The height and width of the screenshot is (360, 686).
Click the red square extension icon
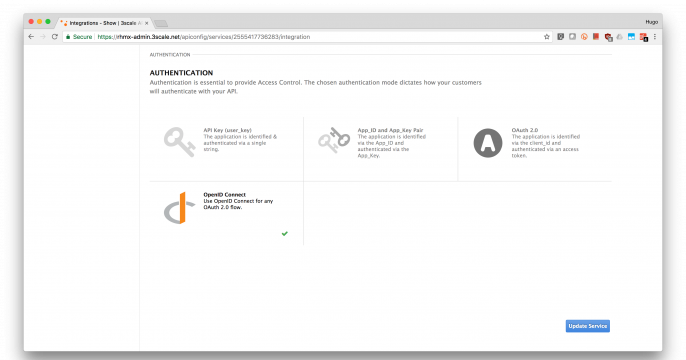coord(596,36)
